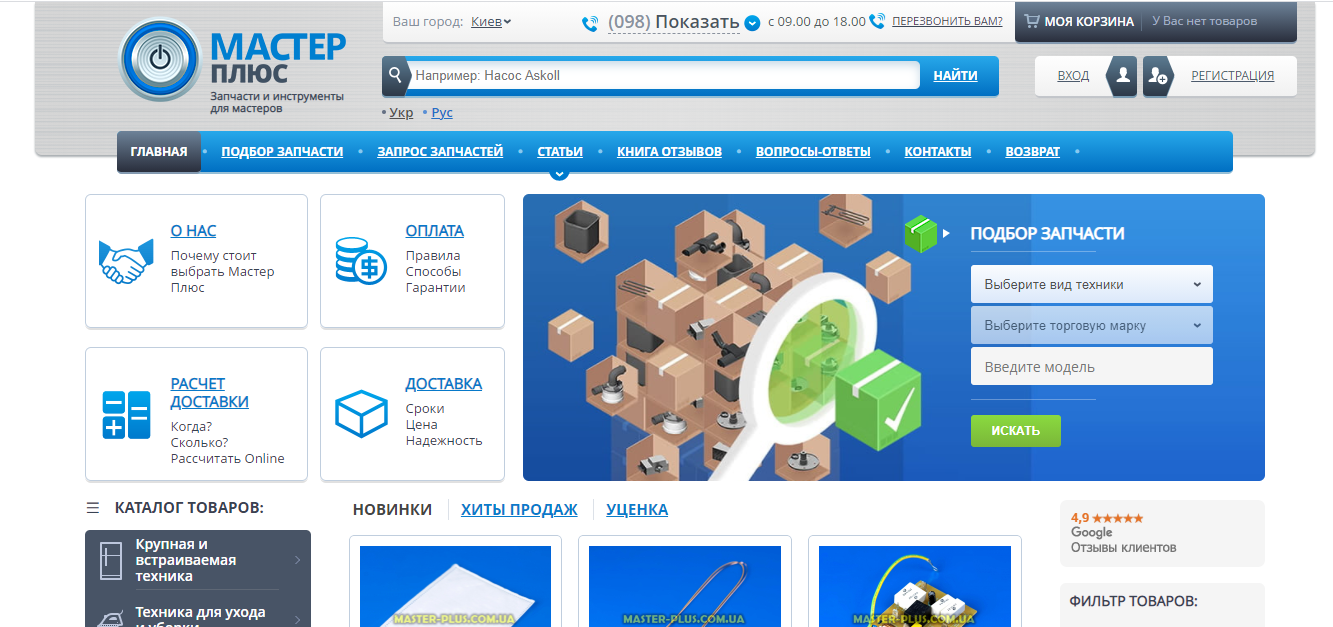
Task: Switch to the Хиты продаж tab
Action: tap(519, 510)
